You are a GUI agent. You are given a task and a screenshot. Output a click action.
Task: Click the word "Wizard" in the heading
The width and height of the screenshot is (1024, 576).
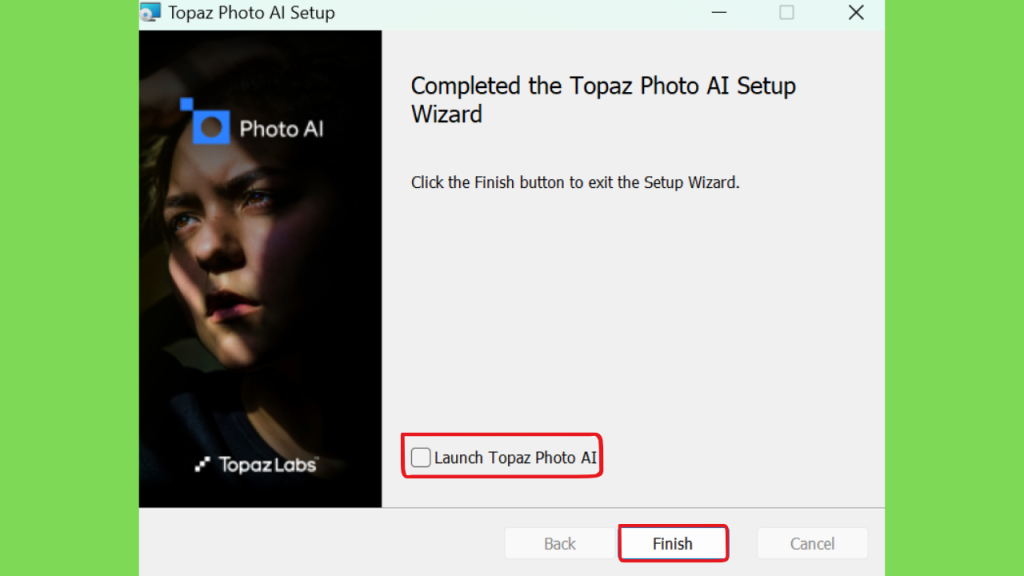(446, 114)
